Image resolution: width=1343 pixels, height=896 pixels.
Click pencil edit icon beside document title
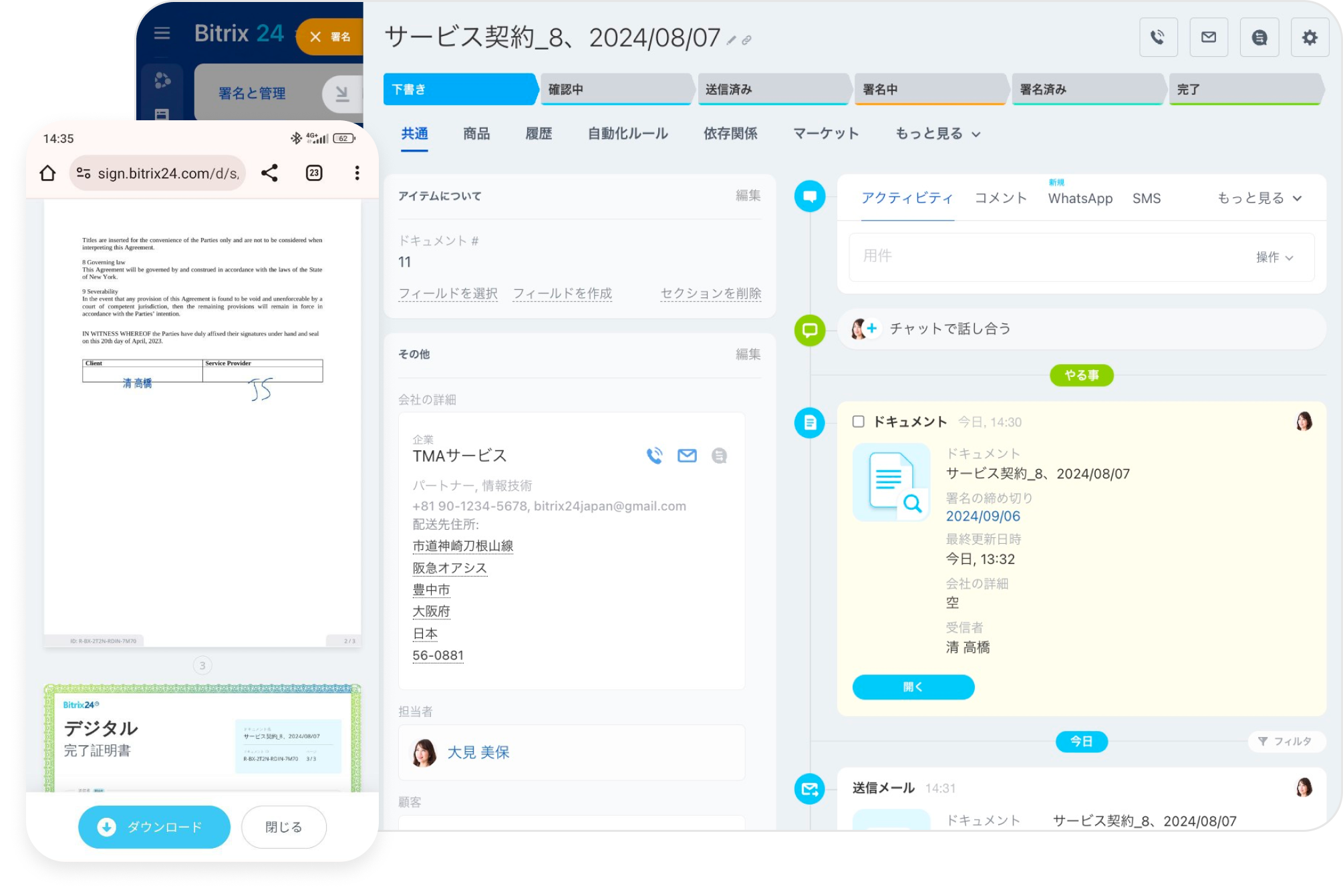click(731, 41)
